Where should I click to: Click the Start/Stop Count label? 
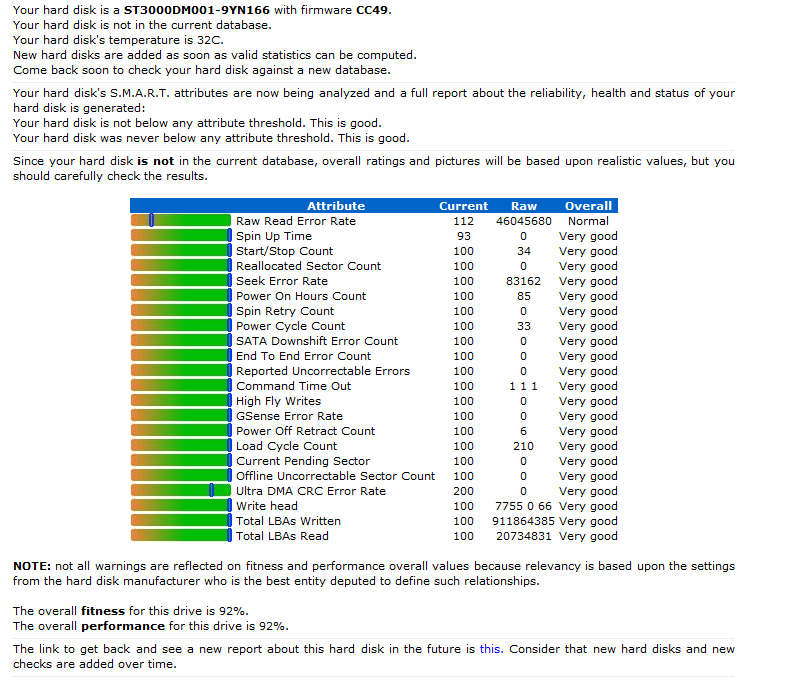284,251
